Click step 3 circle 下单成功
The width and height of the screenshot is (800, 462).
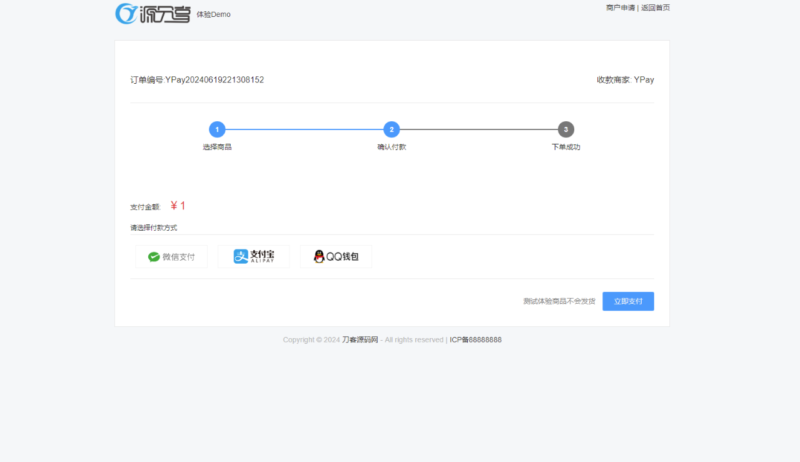tap(566, 130)
